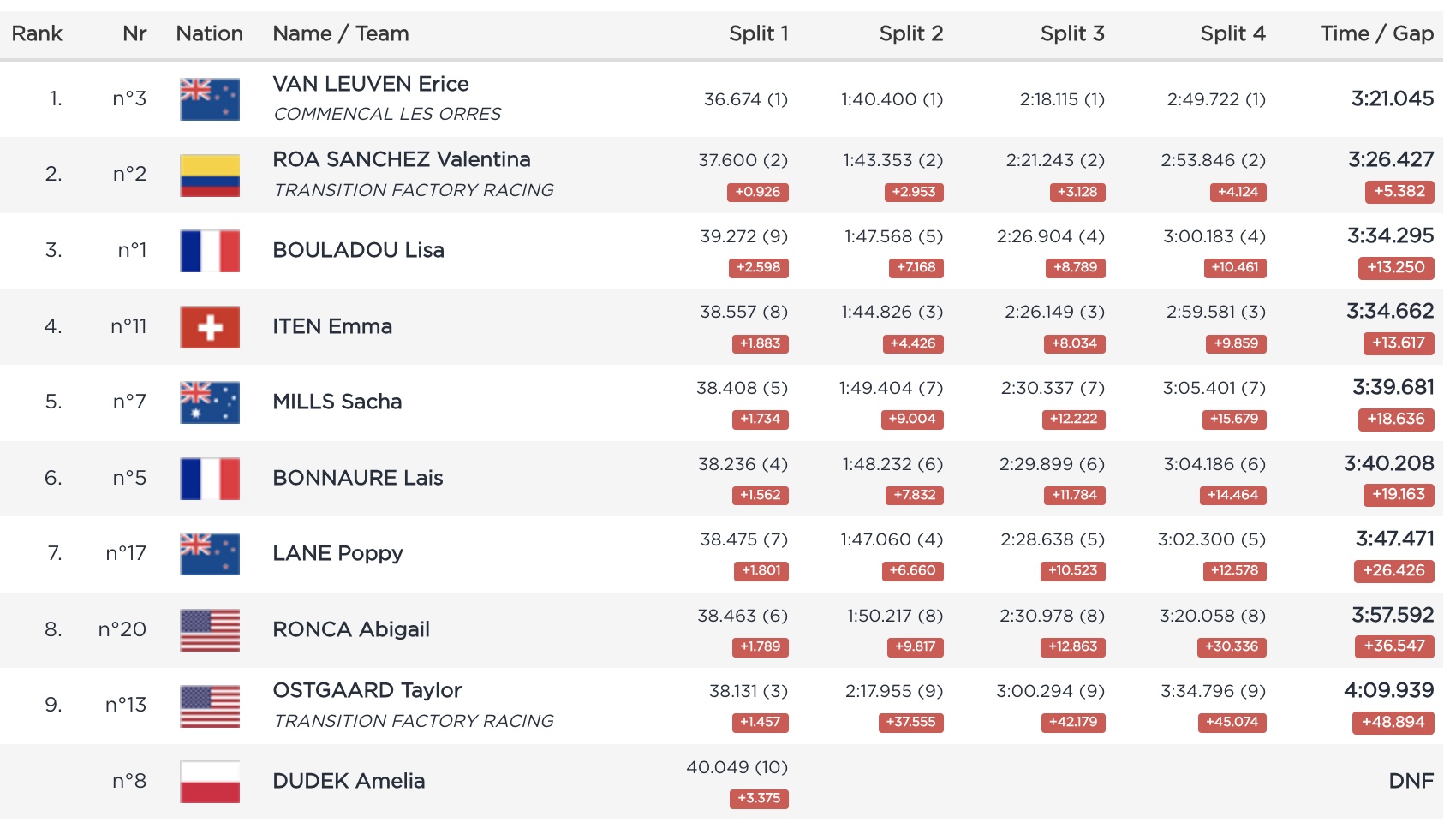Image resolution: width=1456 pixels, height=834 pixels.
Task: Click New Zealand flag for Van Leuven Erice
Action: tap(210, 99)
